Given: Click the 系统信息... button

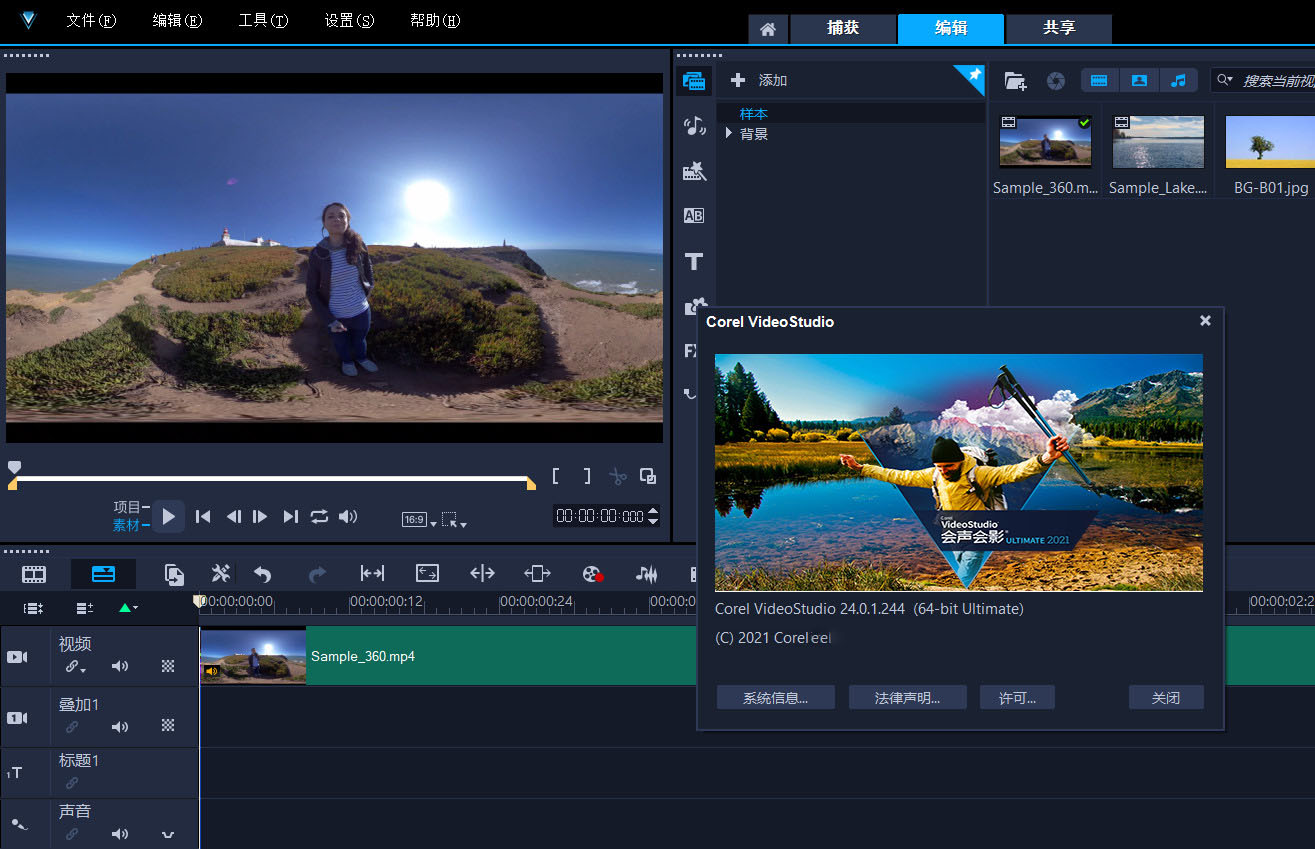Looking at the screenshot, I should (x=776, y=698).
